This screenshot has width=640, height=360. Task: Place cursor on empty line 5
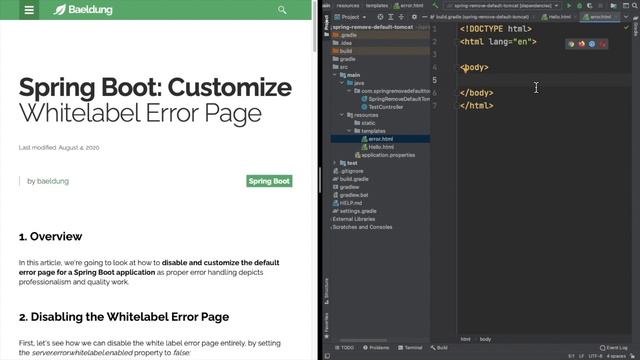(543, 80)
